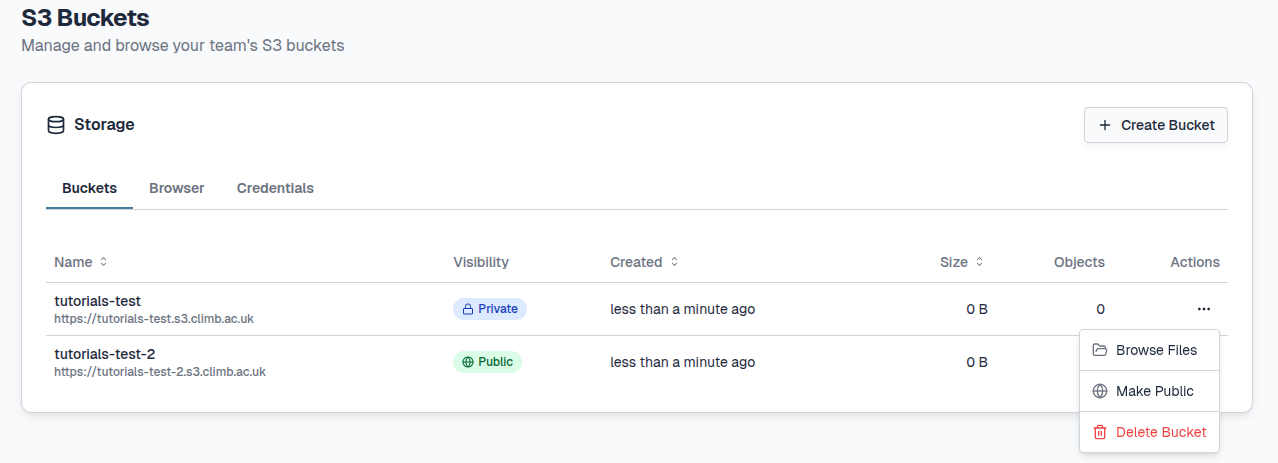Click the Objects column header
The height and width of the screenshot is (463, 1278).
click(1079, 262)
